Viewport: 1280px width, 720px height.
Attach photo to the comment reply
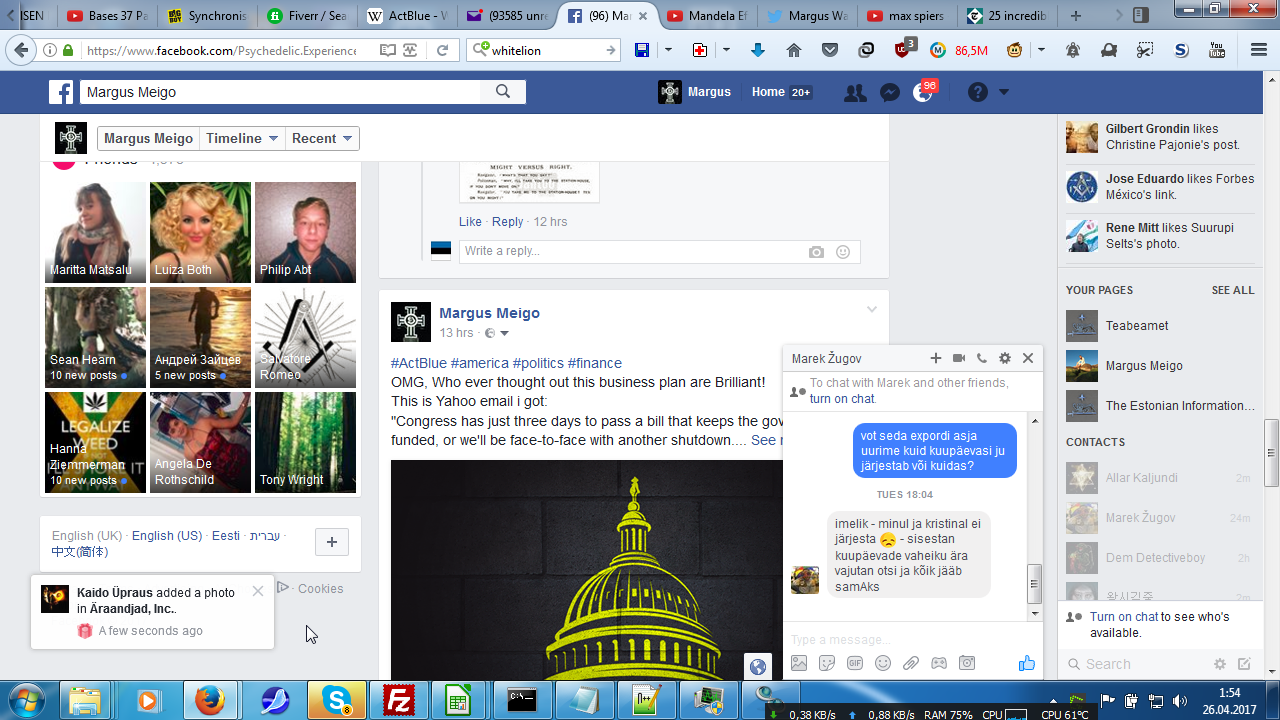(x=817, y=252)
